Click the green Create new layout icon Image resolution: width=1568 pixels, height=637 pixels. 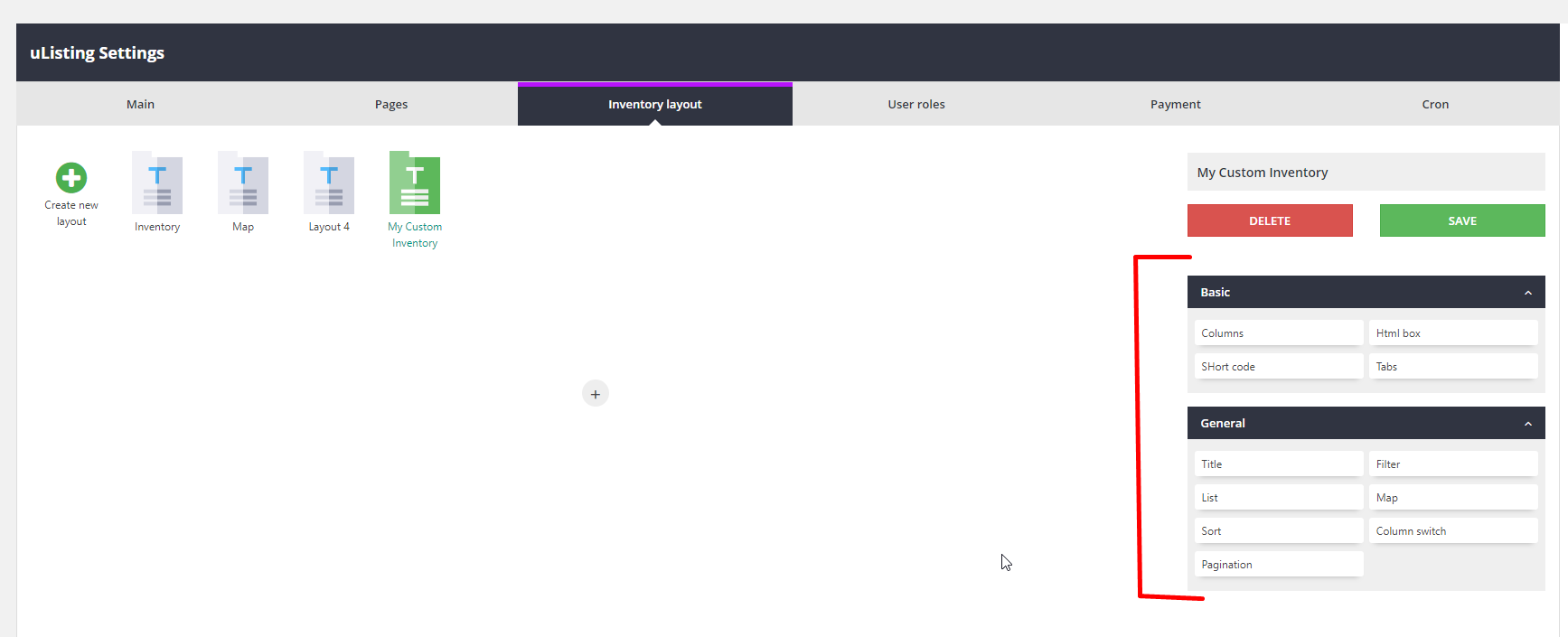coord(71,178)
